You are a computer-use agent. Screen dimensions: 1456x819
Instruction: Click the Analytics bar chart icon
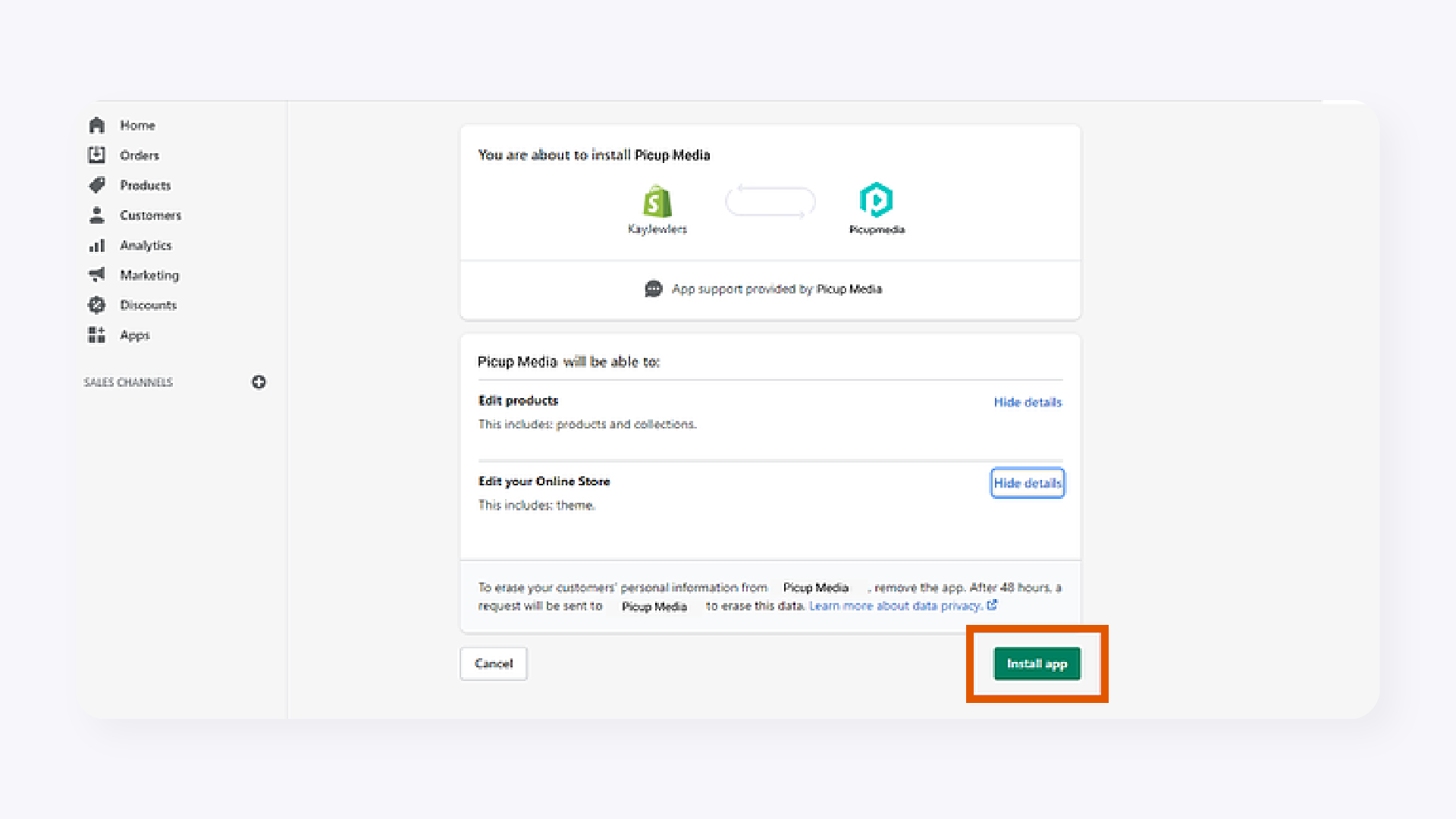[96, 246]
